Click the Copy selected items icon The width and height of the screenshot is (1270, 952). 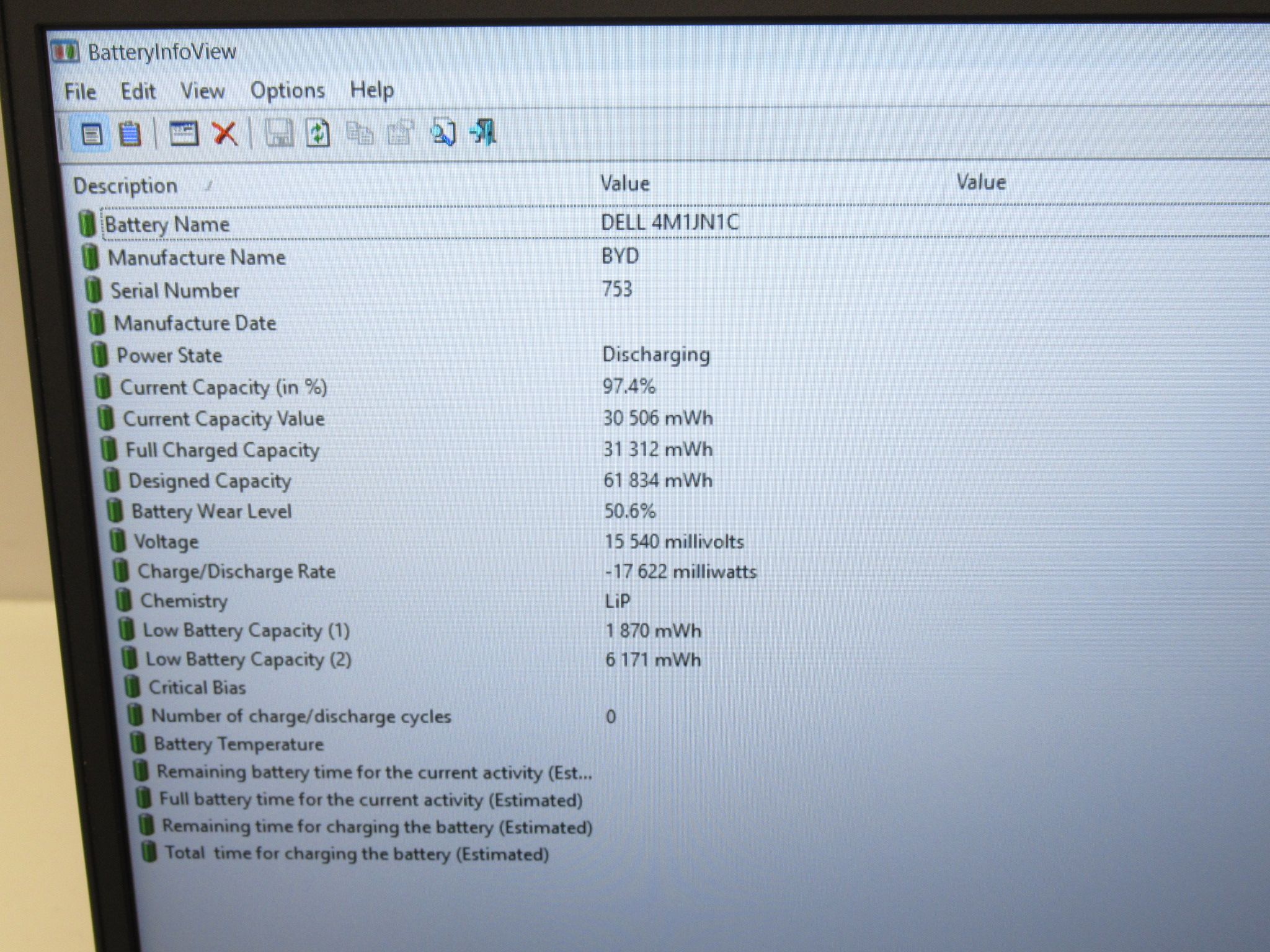point(360,133)
